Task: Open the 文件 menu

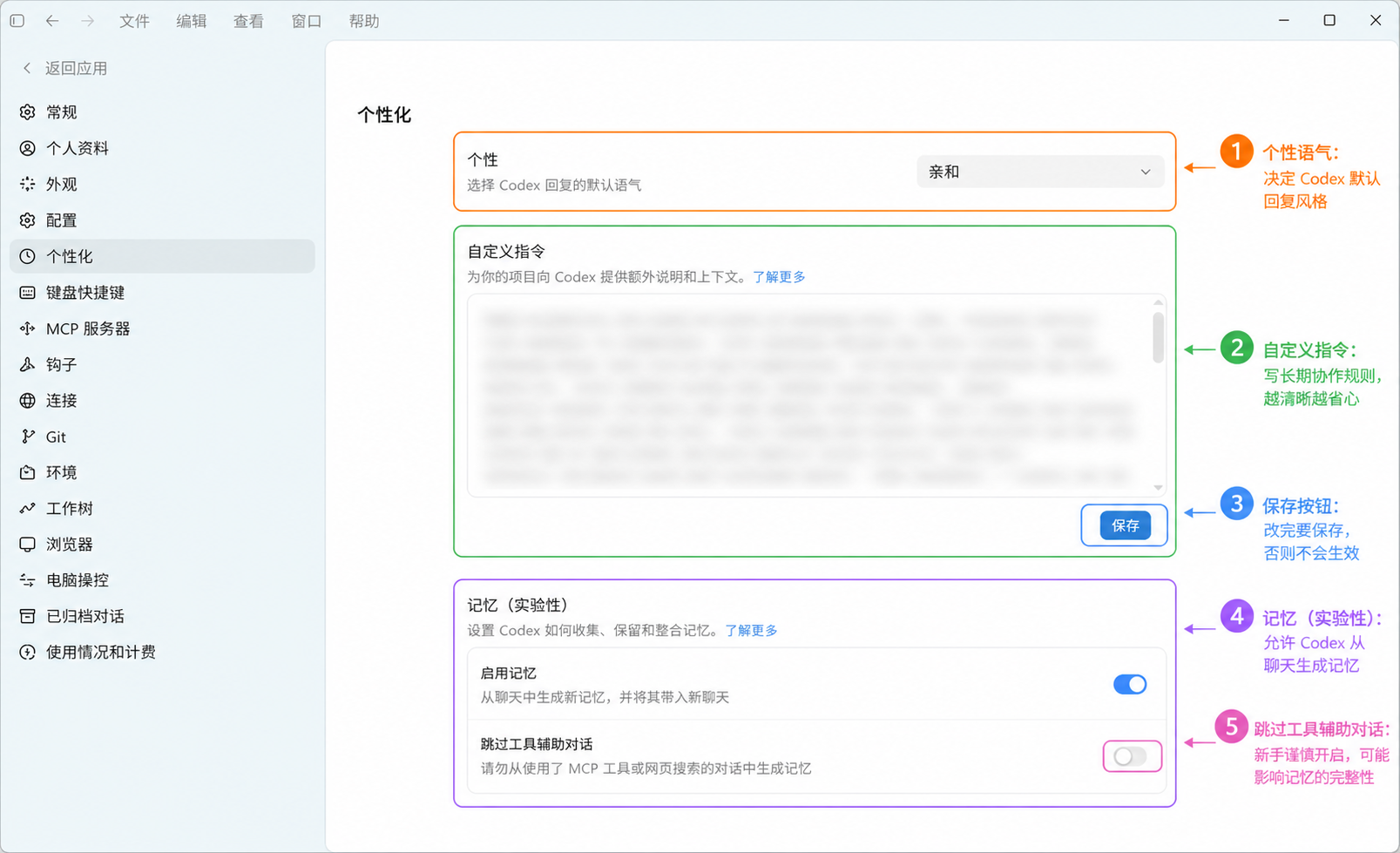Action: pyautogui.click(x=134, y=21)
